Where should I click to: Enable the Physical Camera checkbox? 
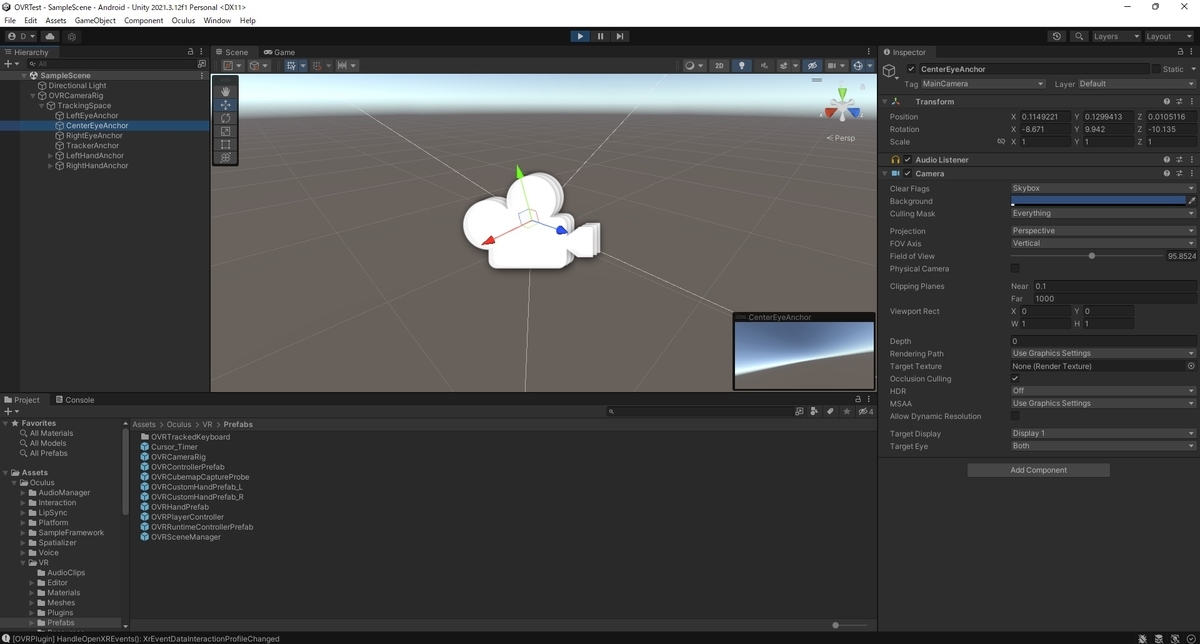pos(1016,268)
